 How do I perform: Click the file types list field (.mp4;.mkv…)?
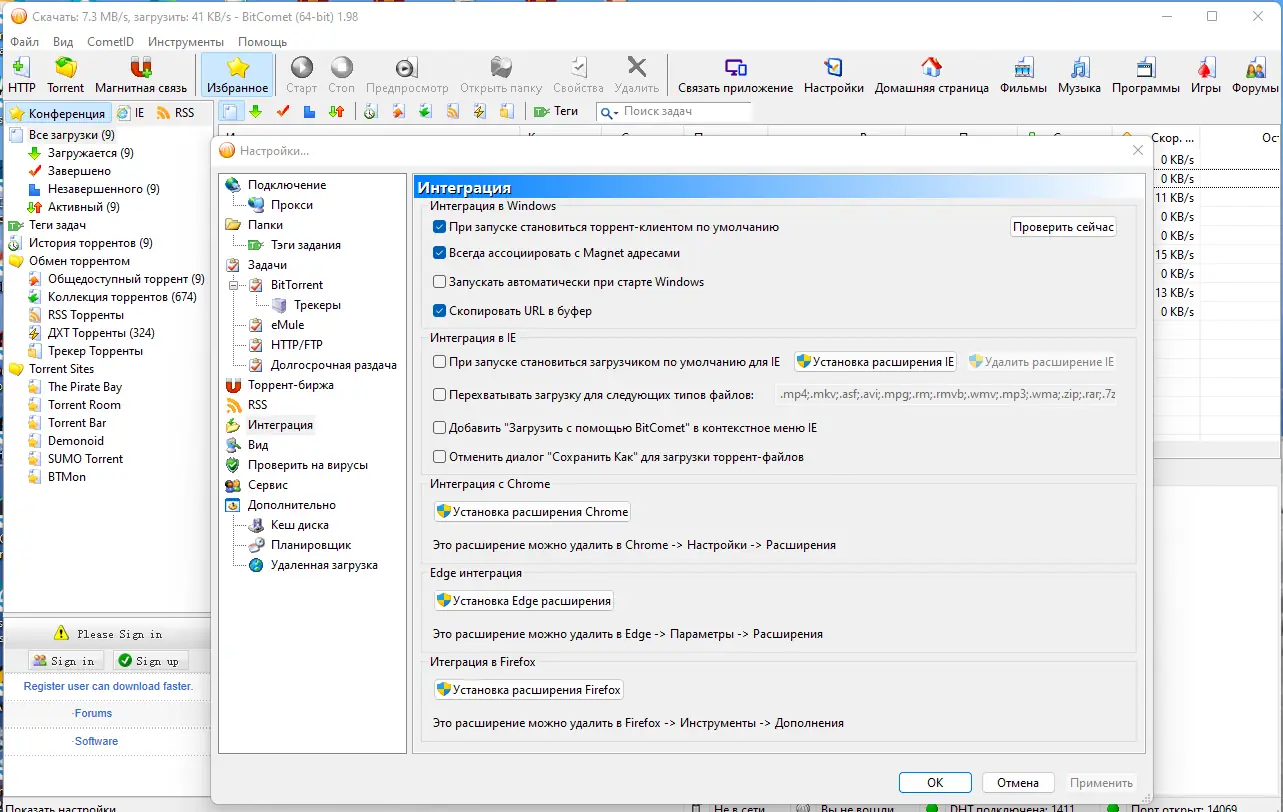[x=947, y=395]
